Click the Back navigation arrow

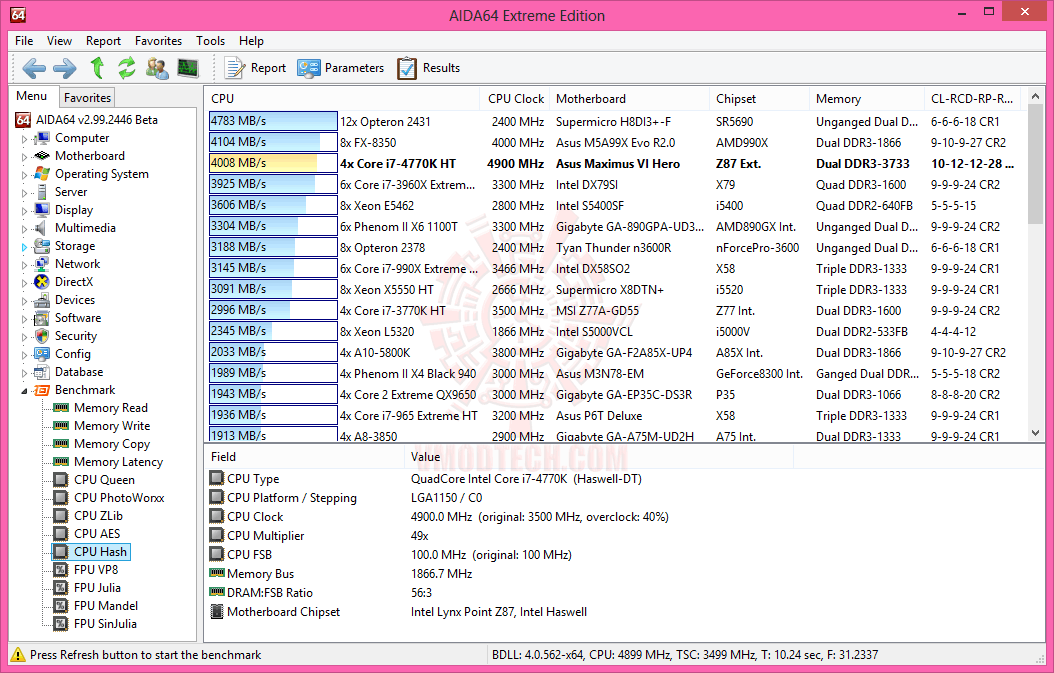coord(34,68)
